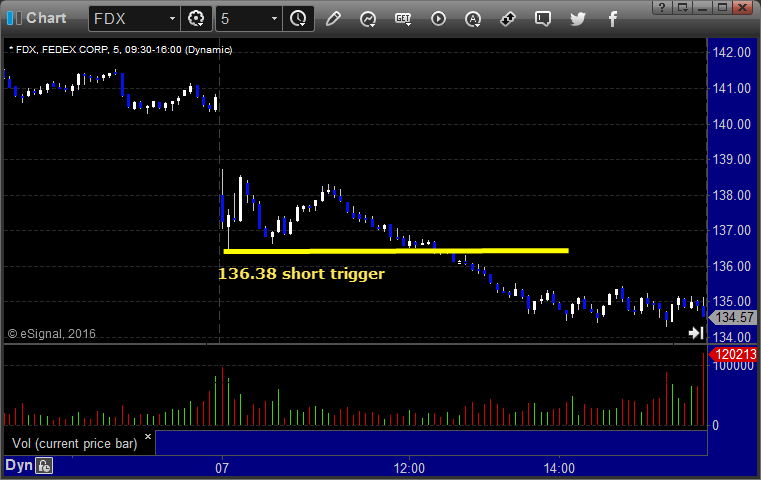Jump to latest bar arrow
This screenshot has width=761, height=480.
tap(696, 333)
